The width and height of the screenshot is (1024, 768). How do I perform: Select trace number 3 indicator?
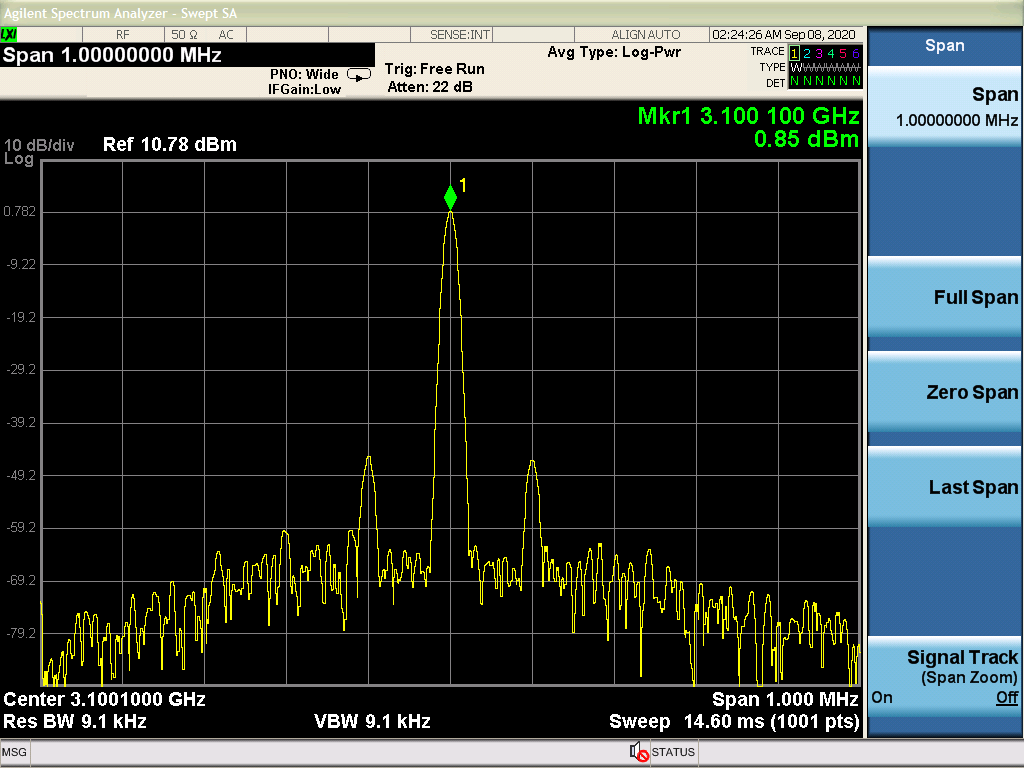(819, 53)
